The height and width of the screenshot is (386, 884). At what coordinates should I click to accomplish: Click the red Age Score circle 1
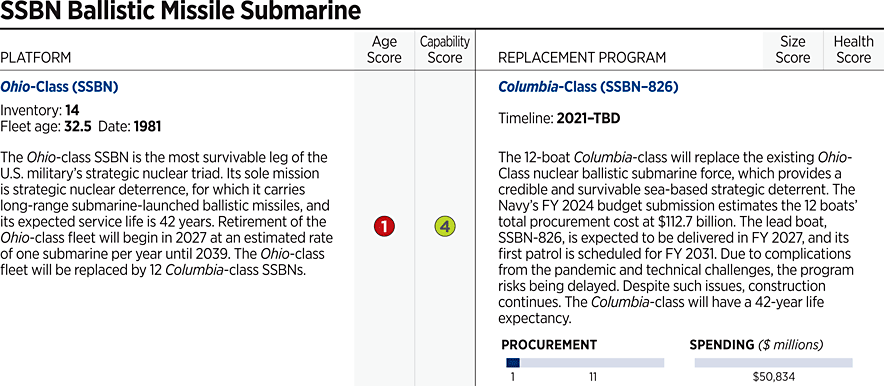(x=384, y=227)
